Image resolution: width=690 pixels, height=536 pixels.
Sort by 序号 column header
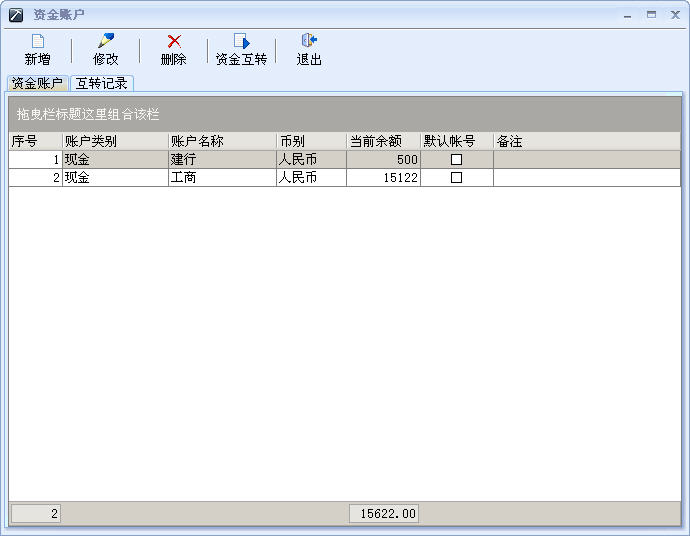(36, 141)
